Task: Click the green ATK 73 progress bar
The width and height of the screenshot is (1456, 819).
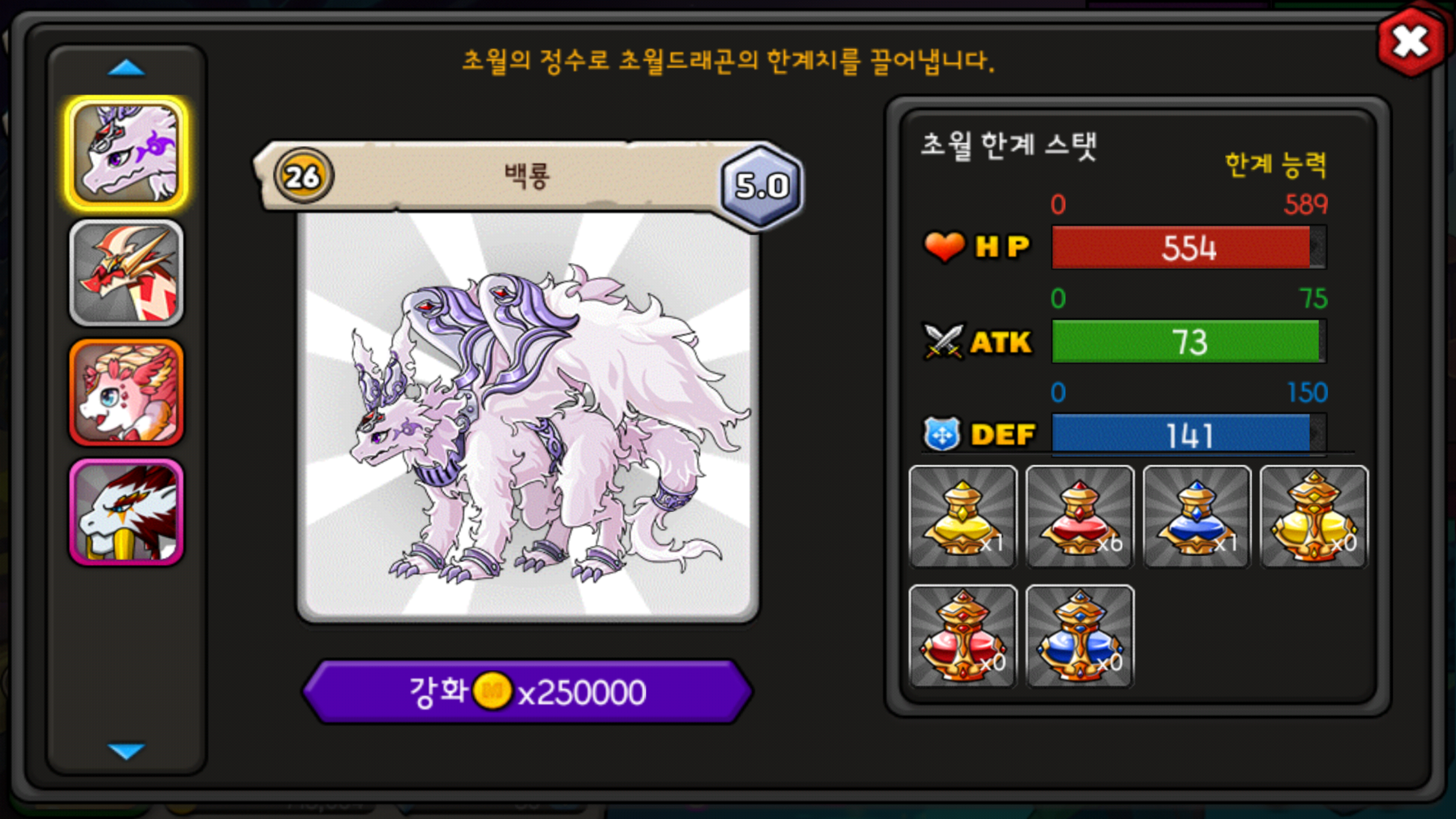Action: [x=1189, y=341]
